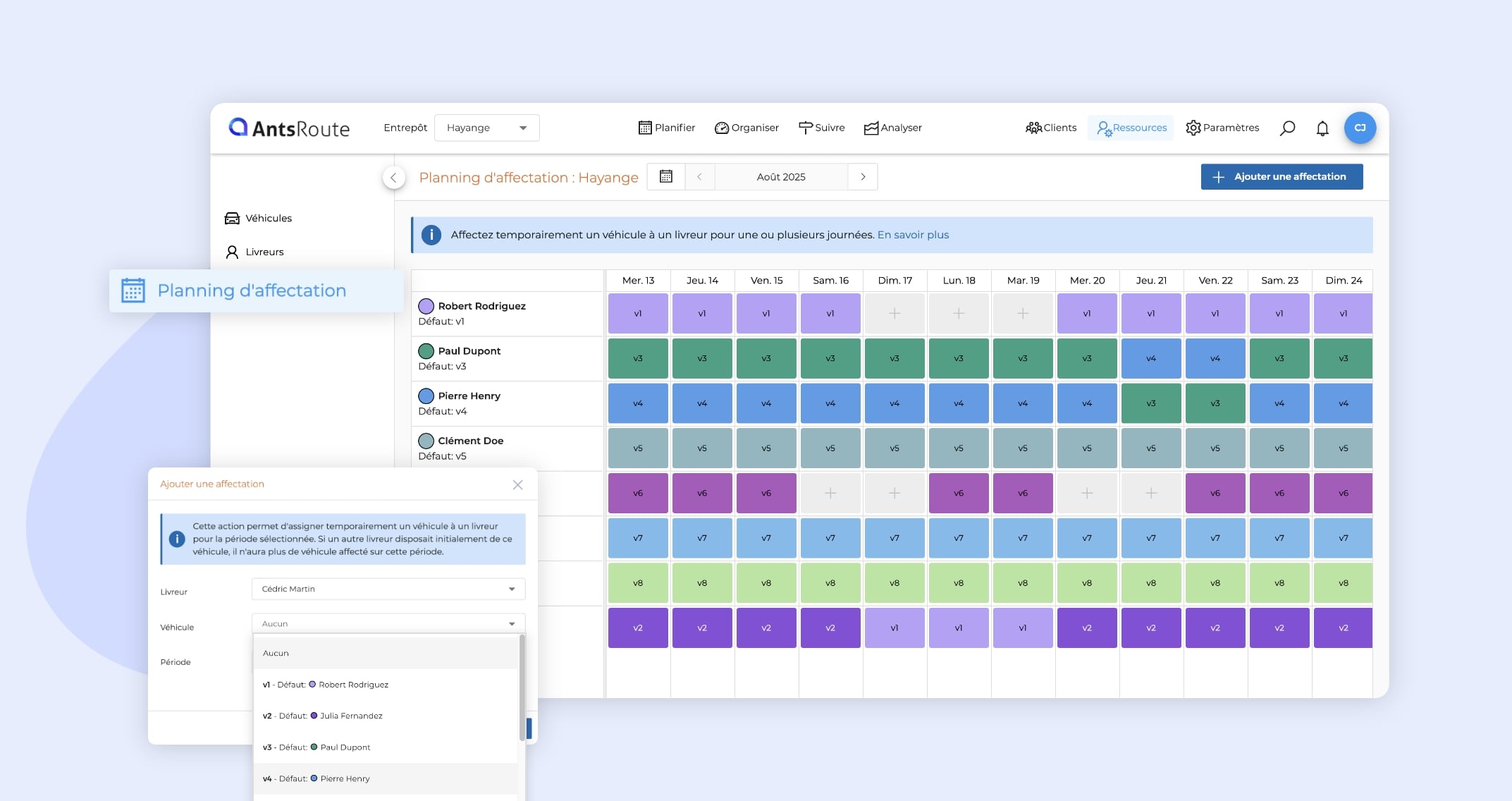Open the Ressources section
Image resolution: width=1512 pixels, height=801 pixels.
pos(1131,128)
